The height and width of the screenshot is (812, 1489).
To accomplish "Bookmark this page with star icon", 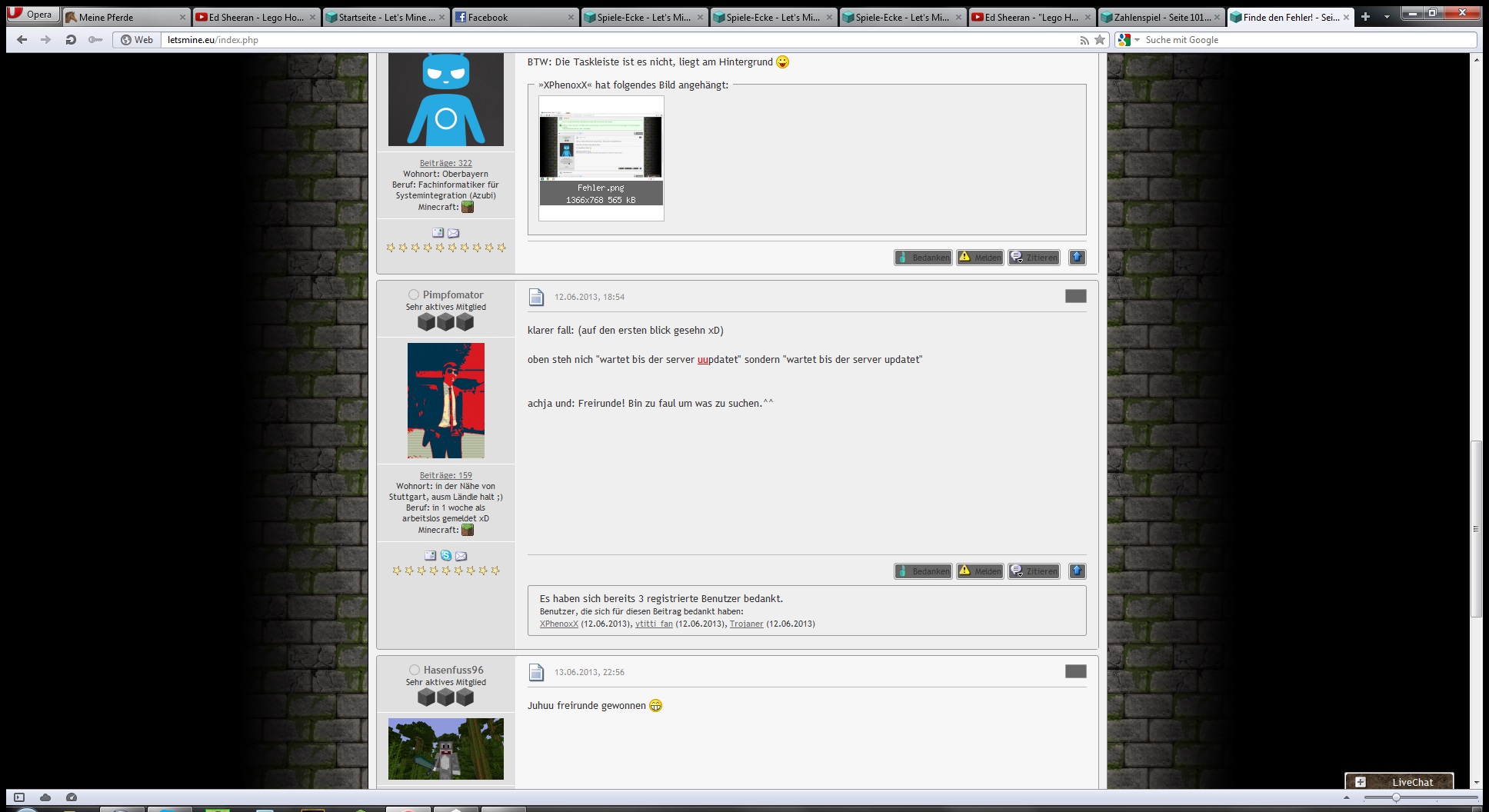I will click(x=1100, y=40).
